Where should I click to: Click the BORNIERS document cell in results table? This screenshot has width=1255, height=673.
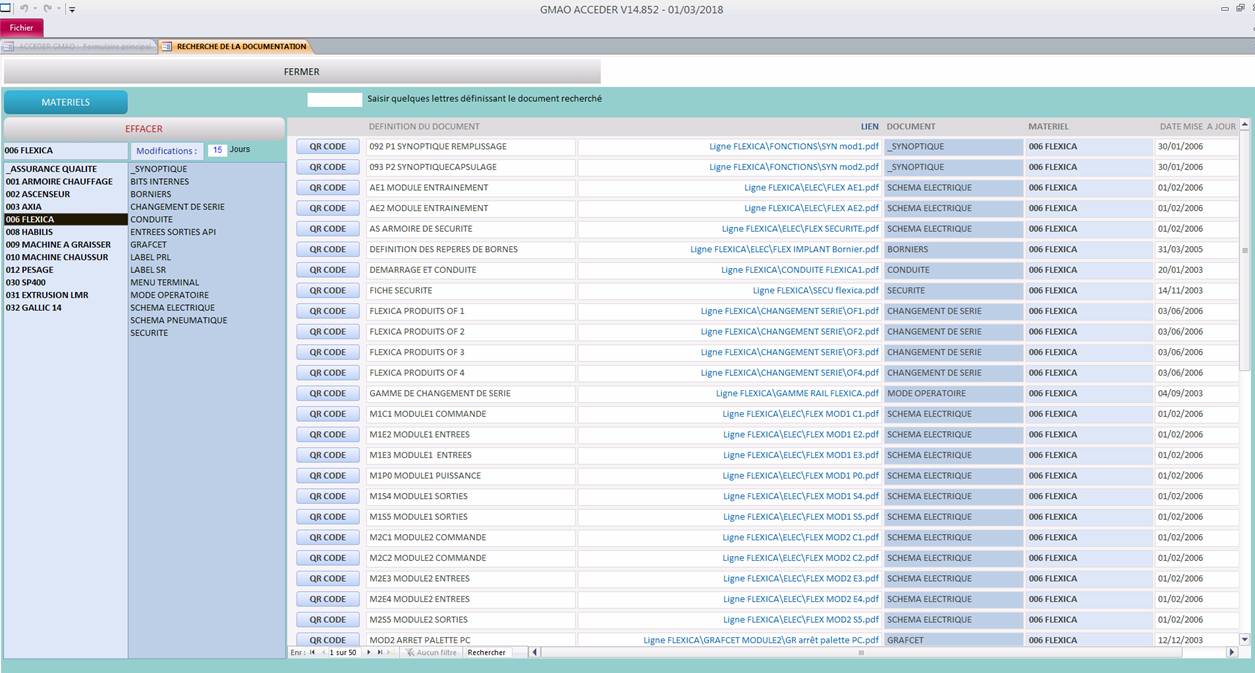click(x=953, y=249)
